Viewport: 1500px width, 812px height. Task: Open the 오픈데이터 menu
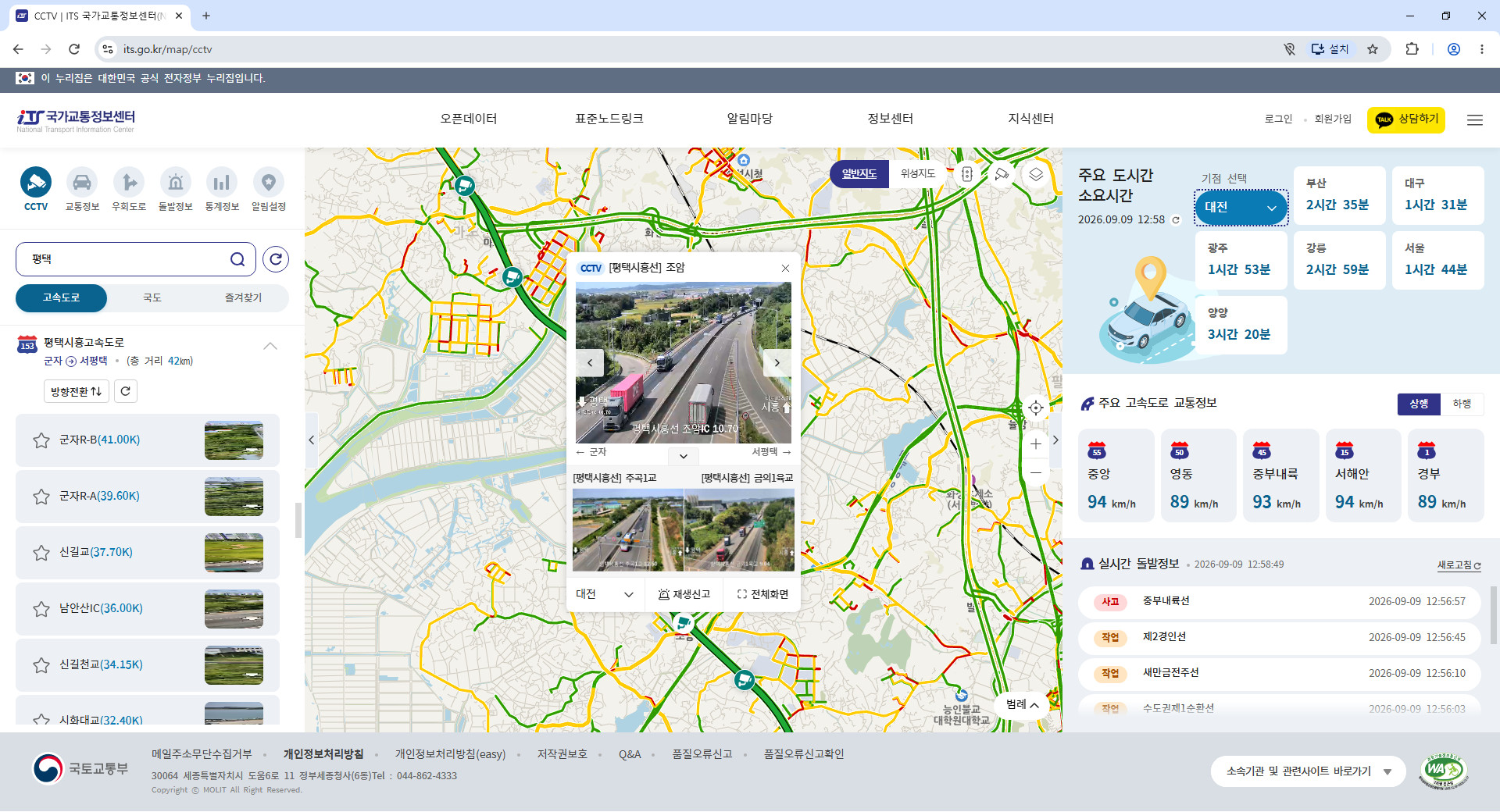pos(469,119)
